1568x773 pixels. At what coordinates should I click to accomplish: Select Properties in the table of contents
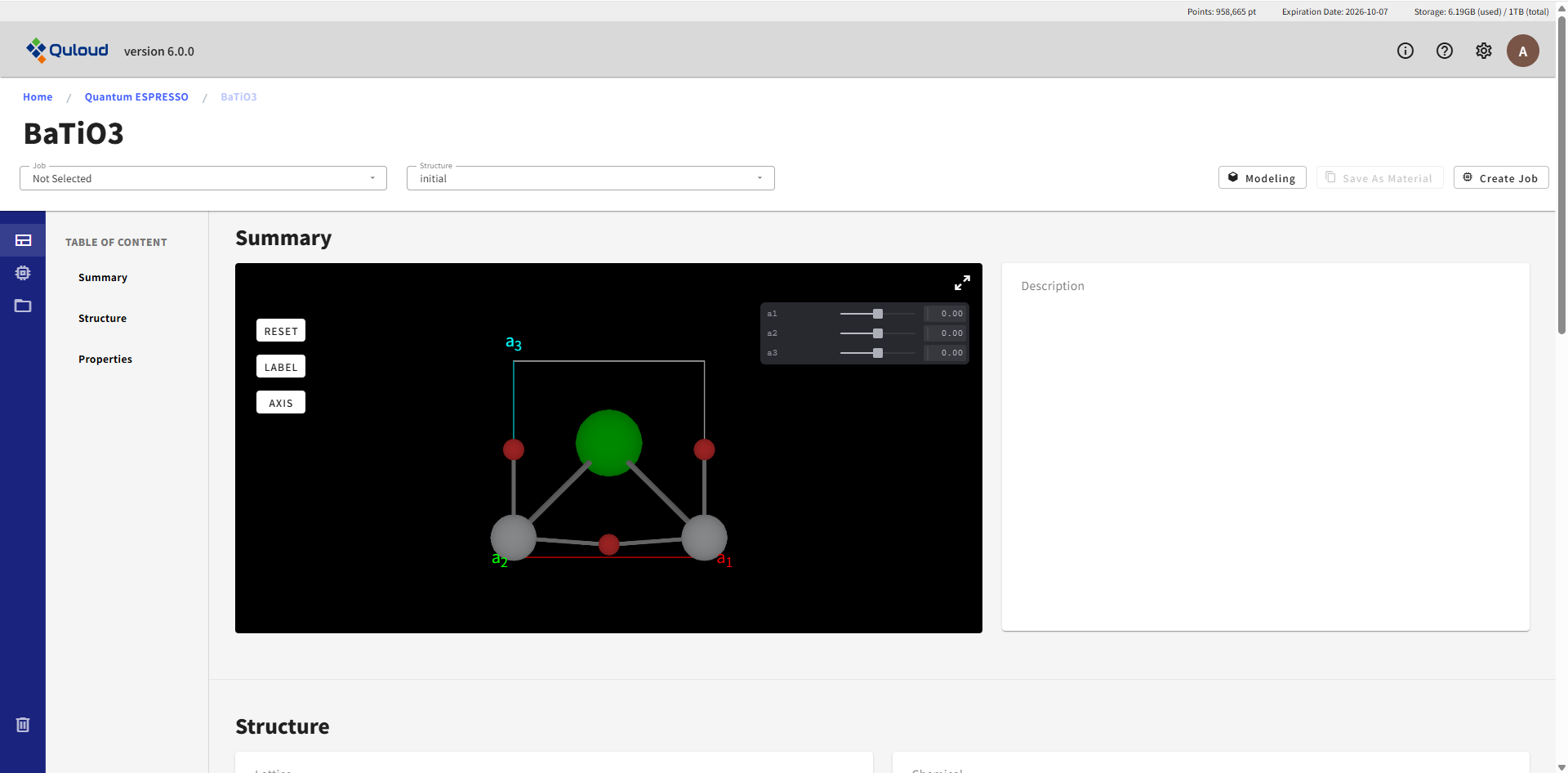tap(105, 359)
